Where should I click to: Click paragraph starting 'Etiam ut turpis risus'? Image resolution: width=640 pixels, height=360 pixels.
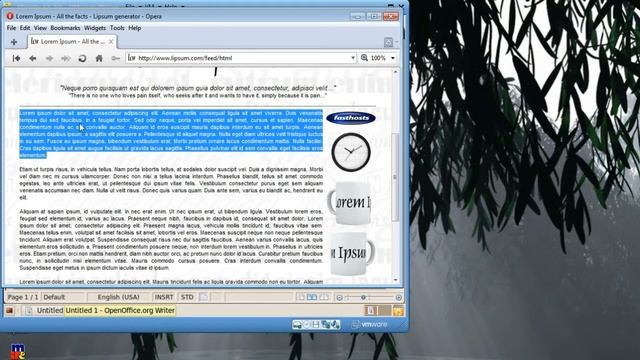171,183
